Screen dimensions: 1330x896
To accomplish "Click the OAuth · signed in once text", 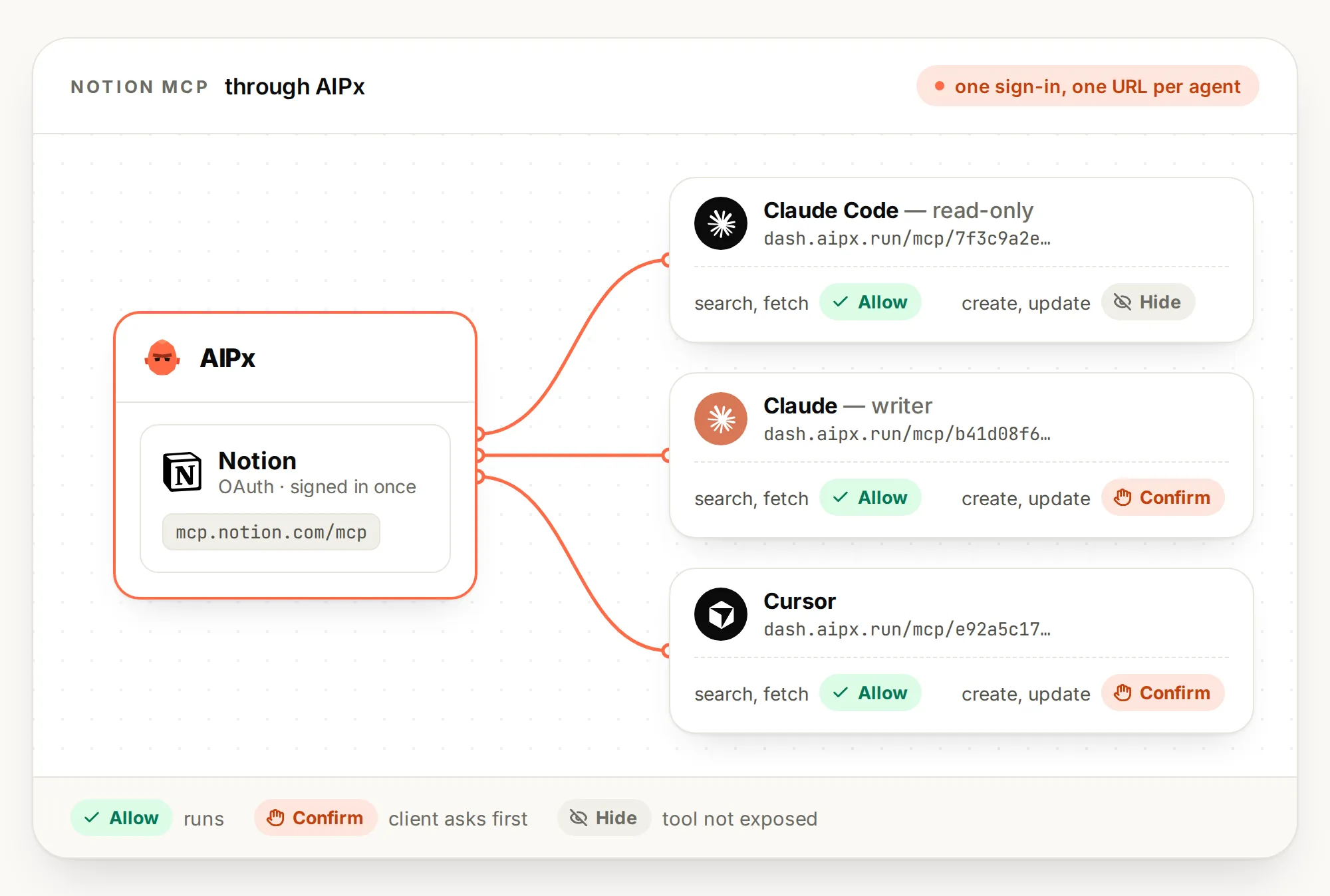I will (x=317, y=487).
